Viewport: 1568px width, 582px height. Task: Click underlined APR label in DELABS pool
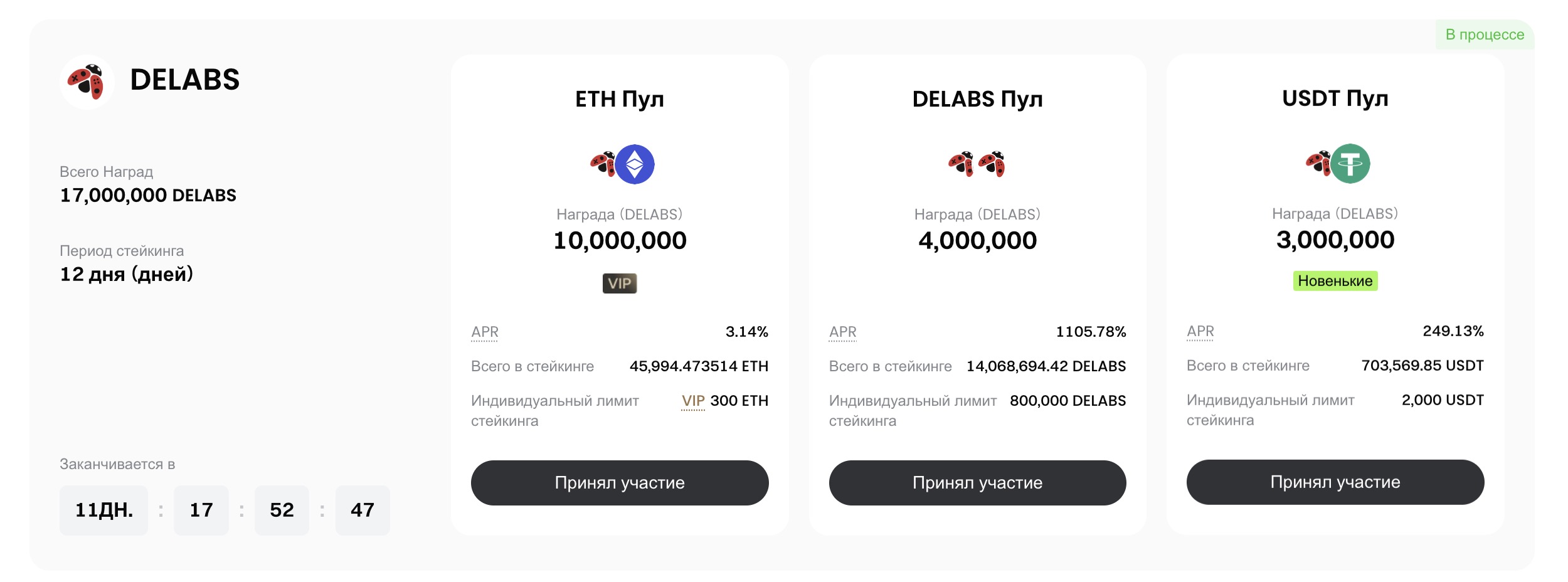pos(842,332)
